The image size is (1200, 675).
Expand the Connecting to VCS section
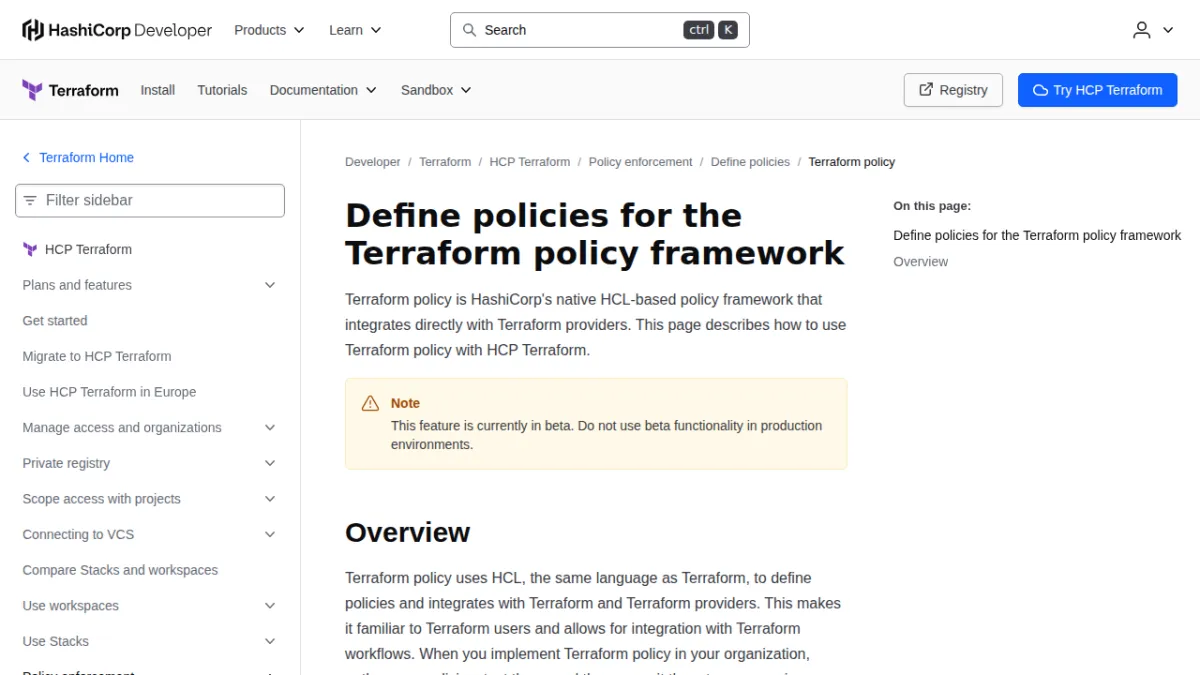(x=270, y=534)
